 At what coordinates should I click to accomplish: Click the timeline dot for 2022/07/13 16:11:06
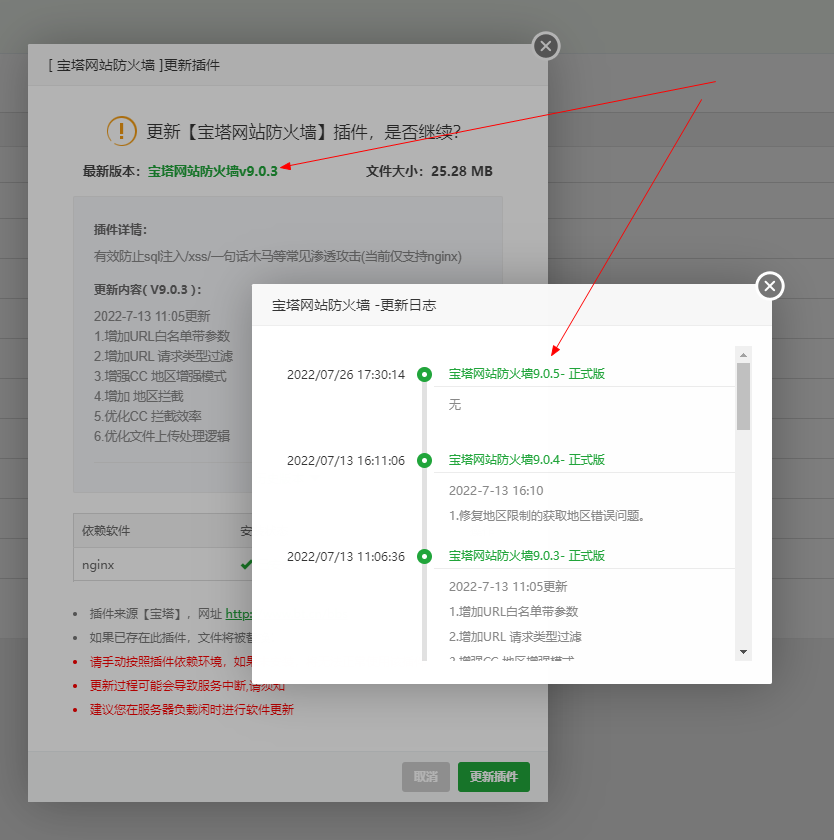(424, 460)
